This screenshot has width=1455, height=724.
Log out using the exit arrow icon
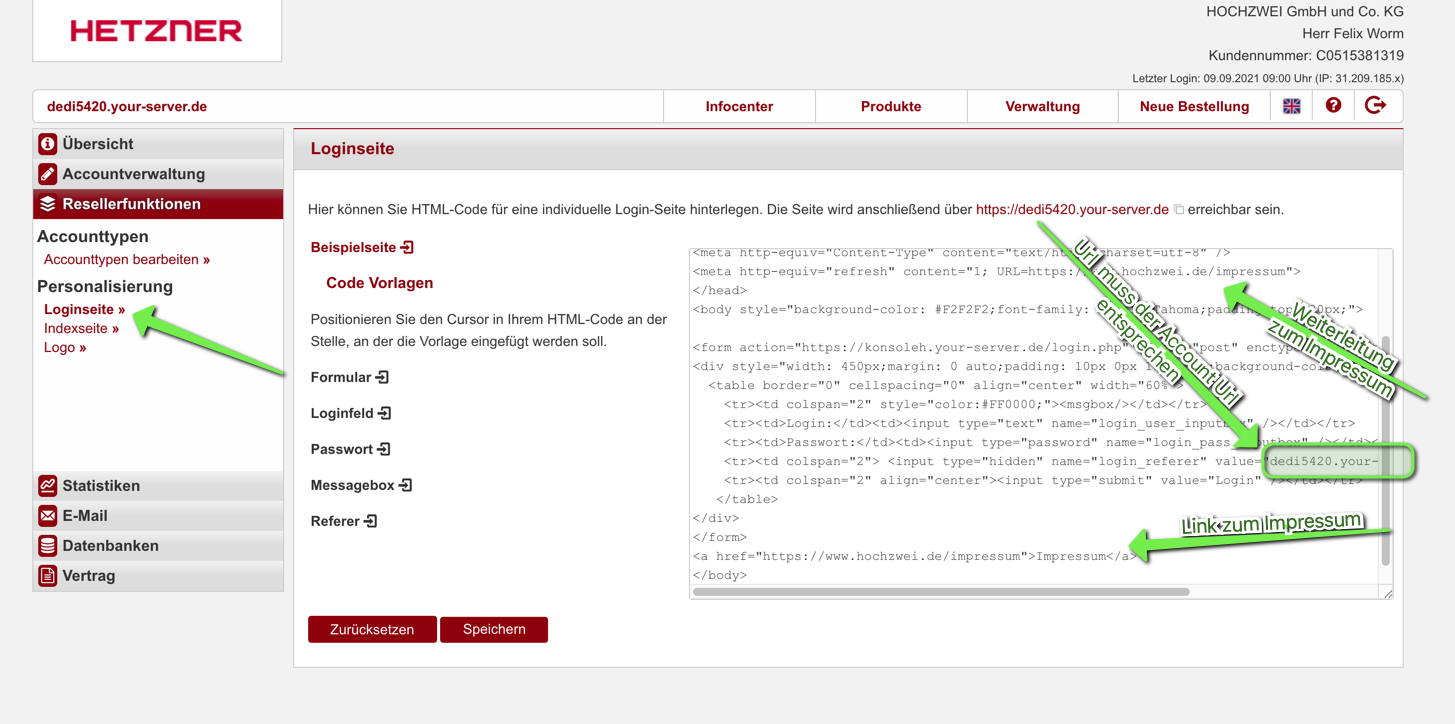point(1376,106)
